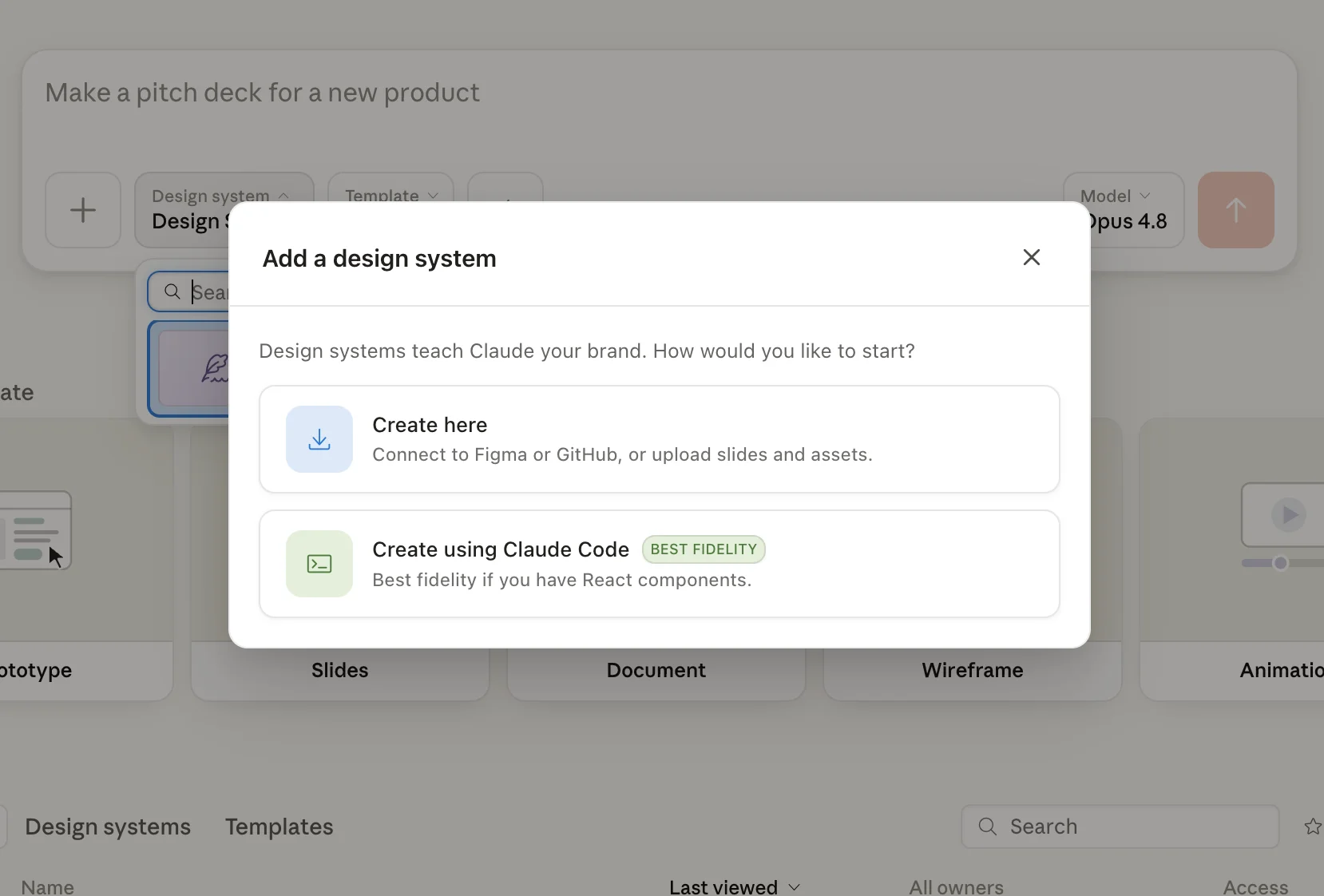Image resolution: width=1324 pixels, height=896 pixels.
Task: Switch to the Design systems tab
Action: coord(108,827)
